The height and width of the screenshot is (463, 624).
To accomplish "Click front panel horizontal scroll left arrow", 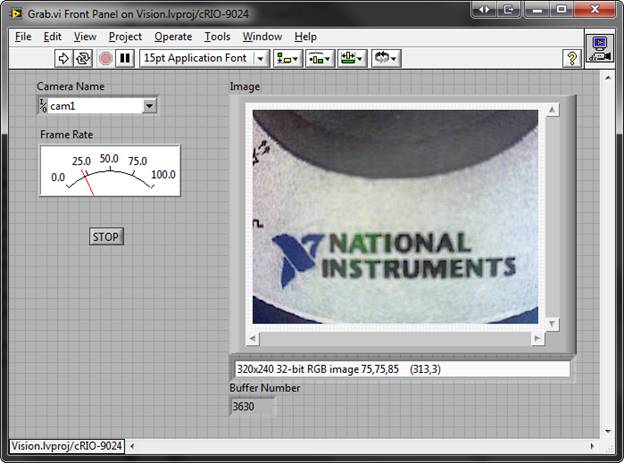I will (133, 446).
